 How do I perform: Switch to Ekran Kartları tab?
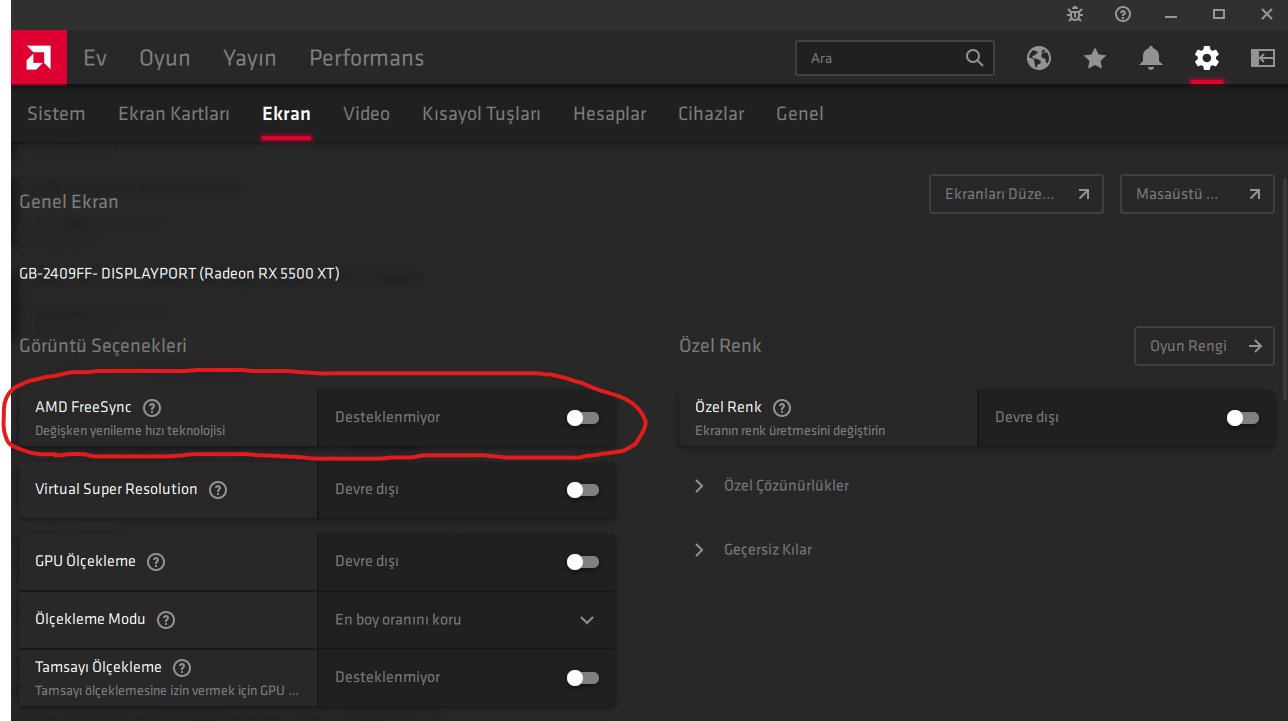174,114
